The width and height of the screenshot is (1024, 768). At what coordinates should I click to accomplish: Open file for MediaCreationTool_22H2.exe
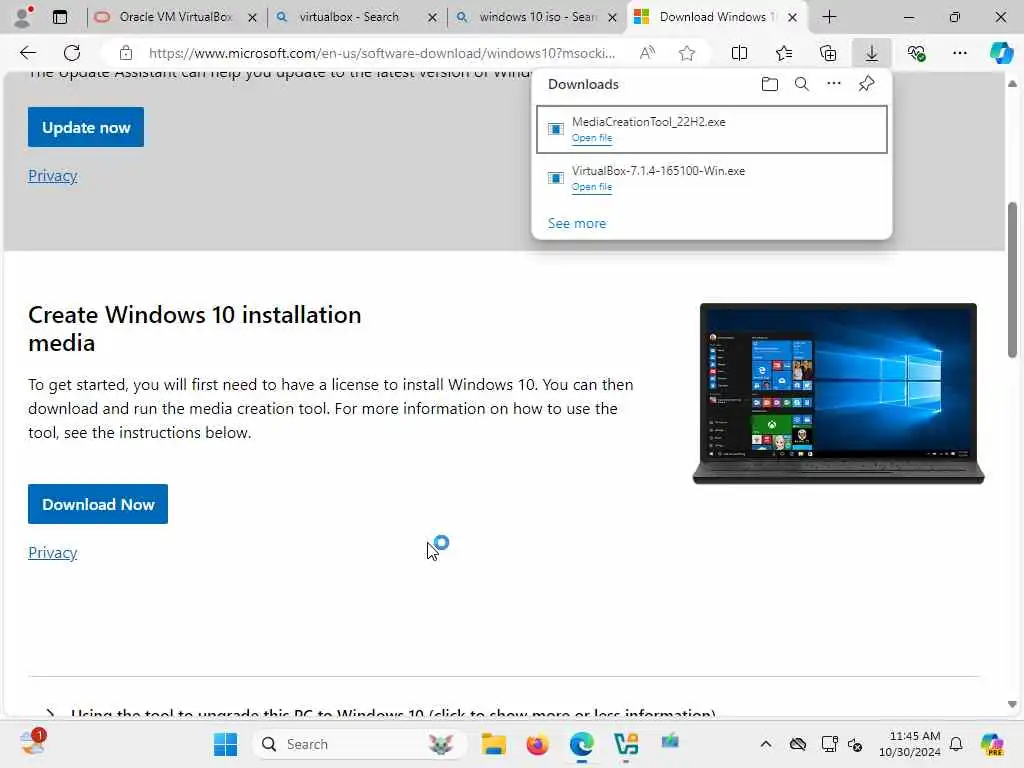pyautogui.click(x=592, y=138)
